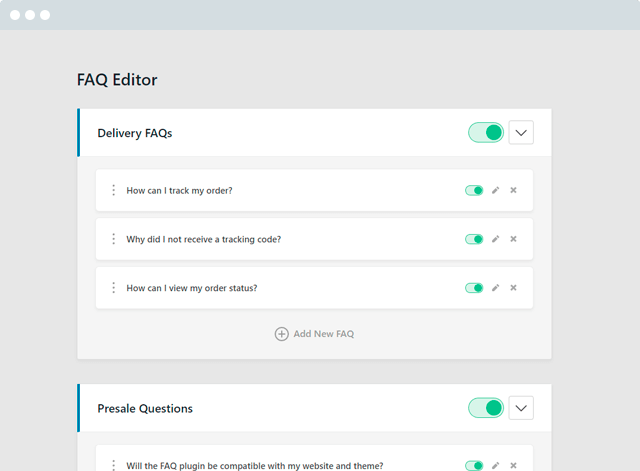Screen dimensions: 640x471
Task: Open 'How can I view my order status?' question
Action: (x=192, y=288)
